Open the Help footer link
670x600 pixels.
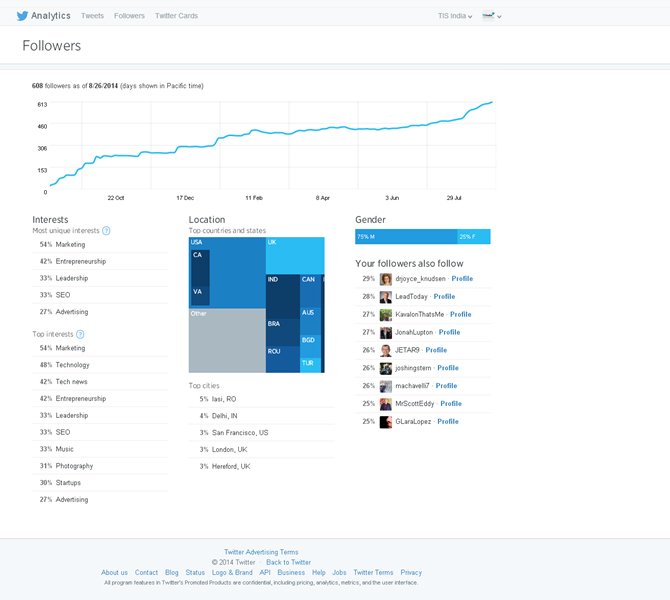319,573
